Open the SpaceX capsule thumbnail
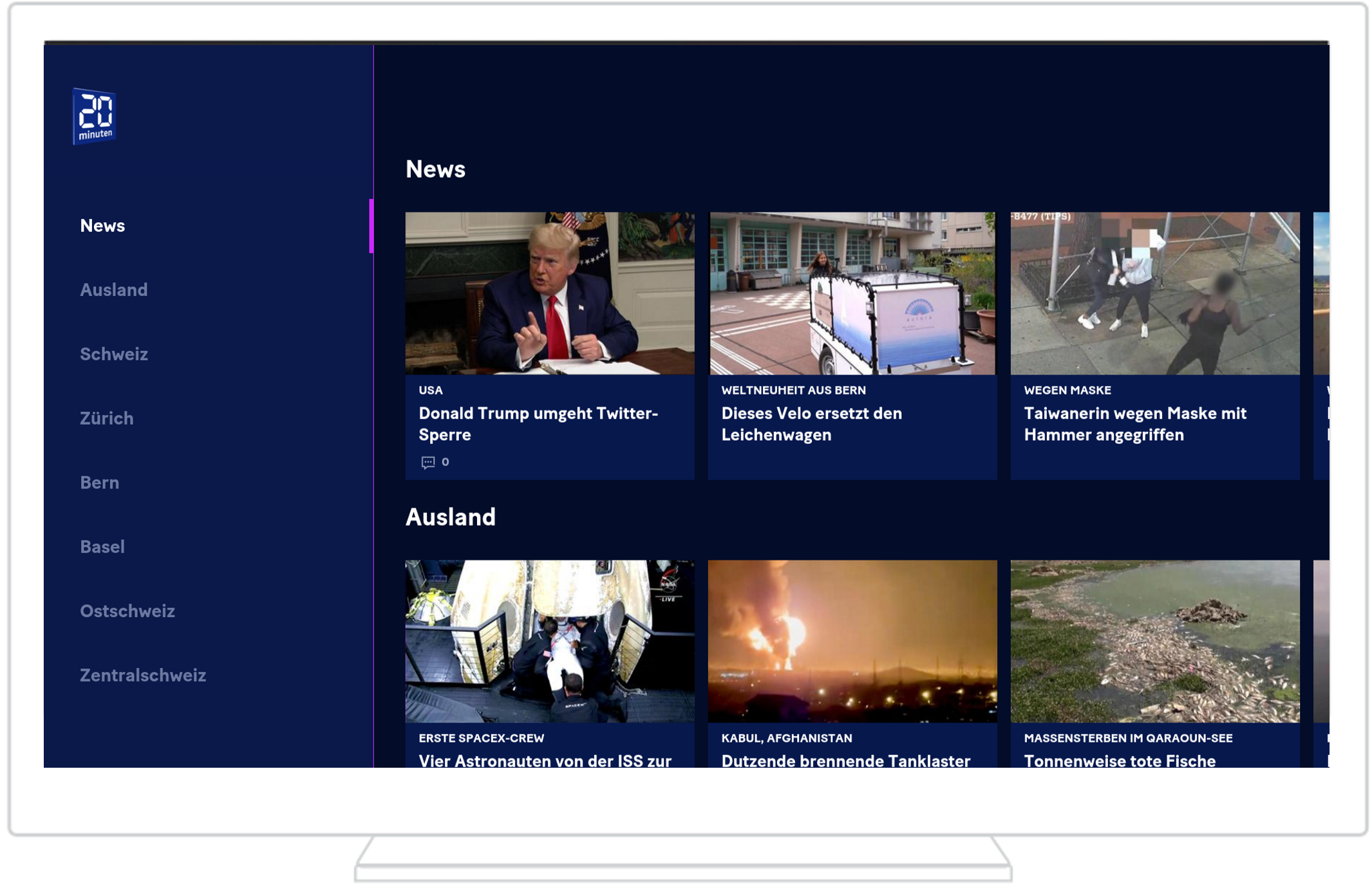 pos(549,641)
